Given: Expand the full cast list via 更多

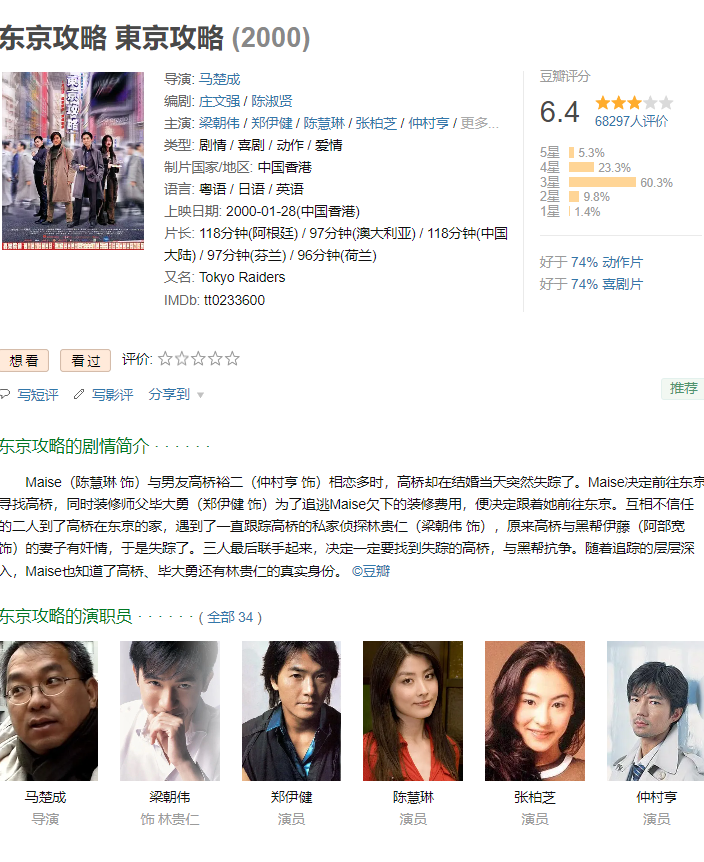Looking at the screenshot, I should 479,123.
